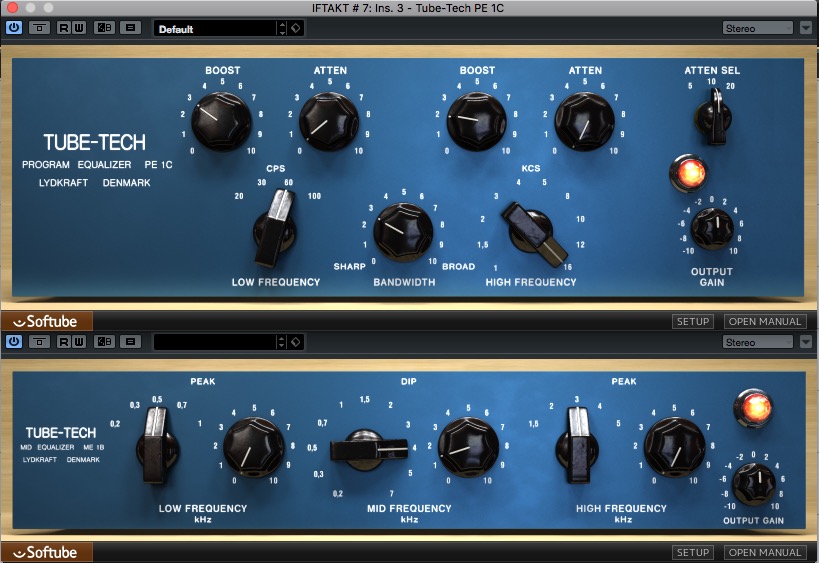Open preset management diamond icon on ME 1B
This screenshot has width=819, height=563.
click(296, 342)
